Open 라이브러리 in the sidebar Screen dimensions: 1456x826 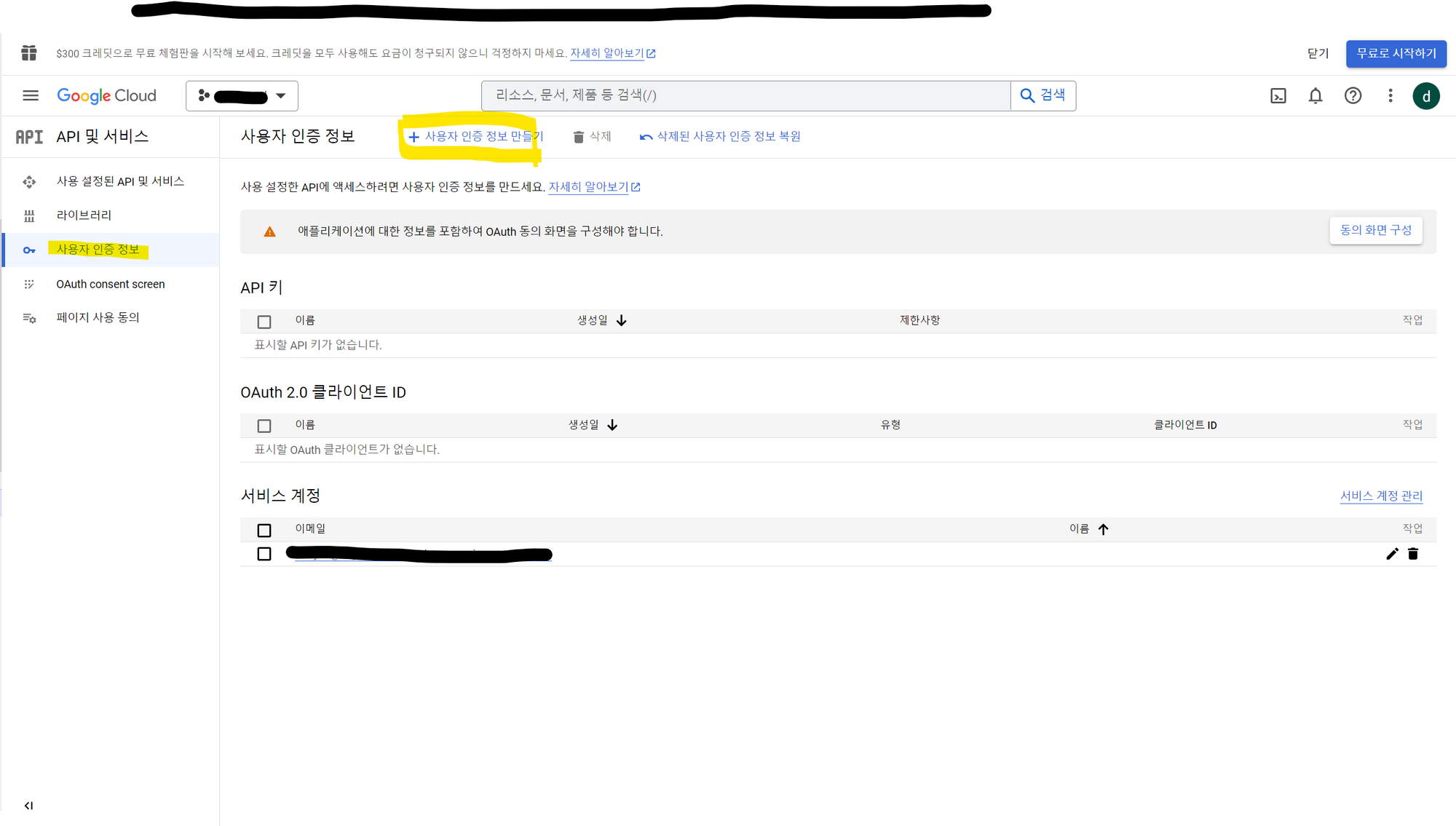(84, 215)
